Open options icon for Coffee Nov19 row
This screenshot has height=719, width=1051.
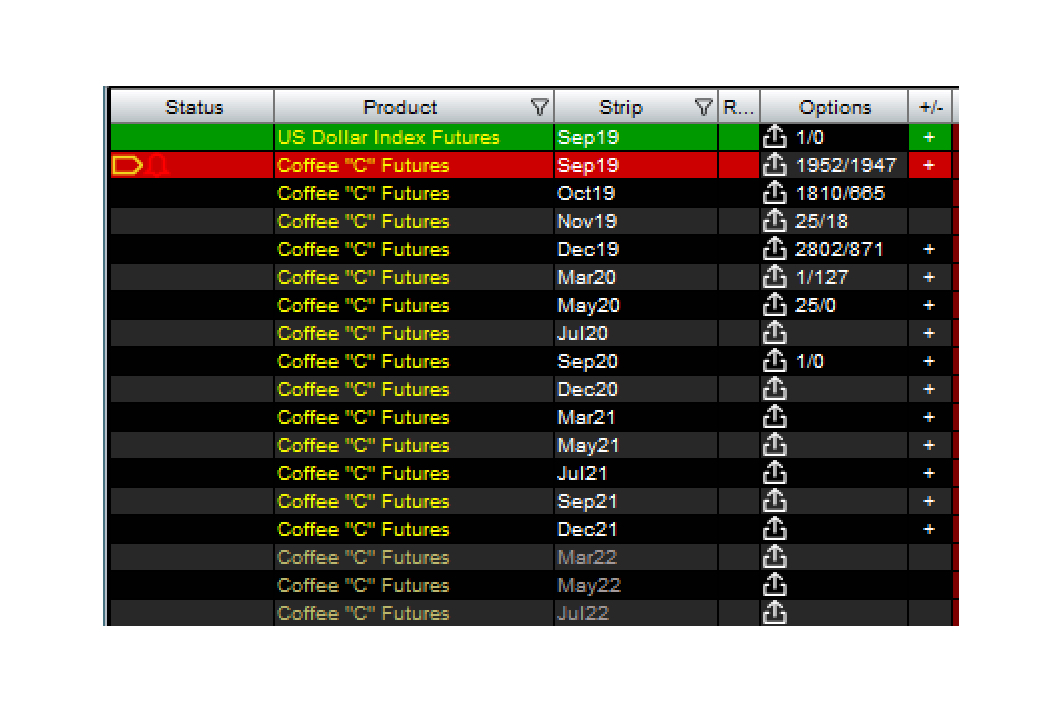point(774,221)
